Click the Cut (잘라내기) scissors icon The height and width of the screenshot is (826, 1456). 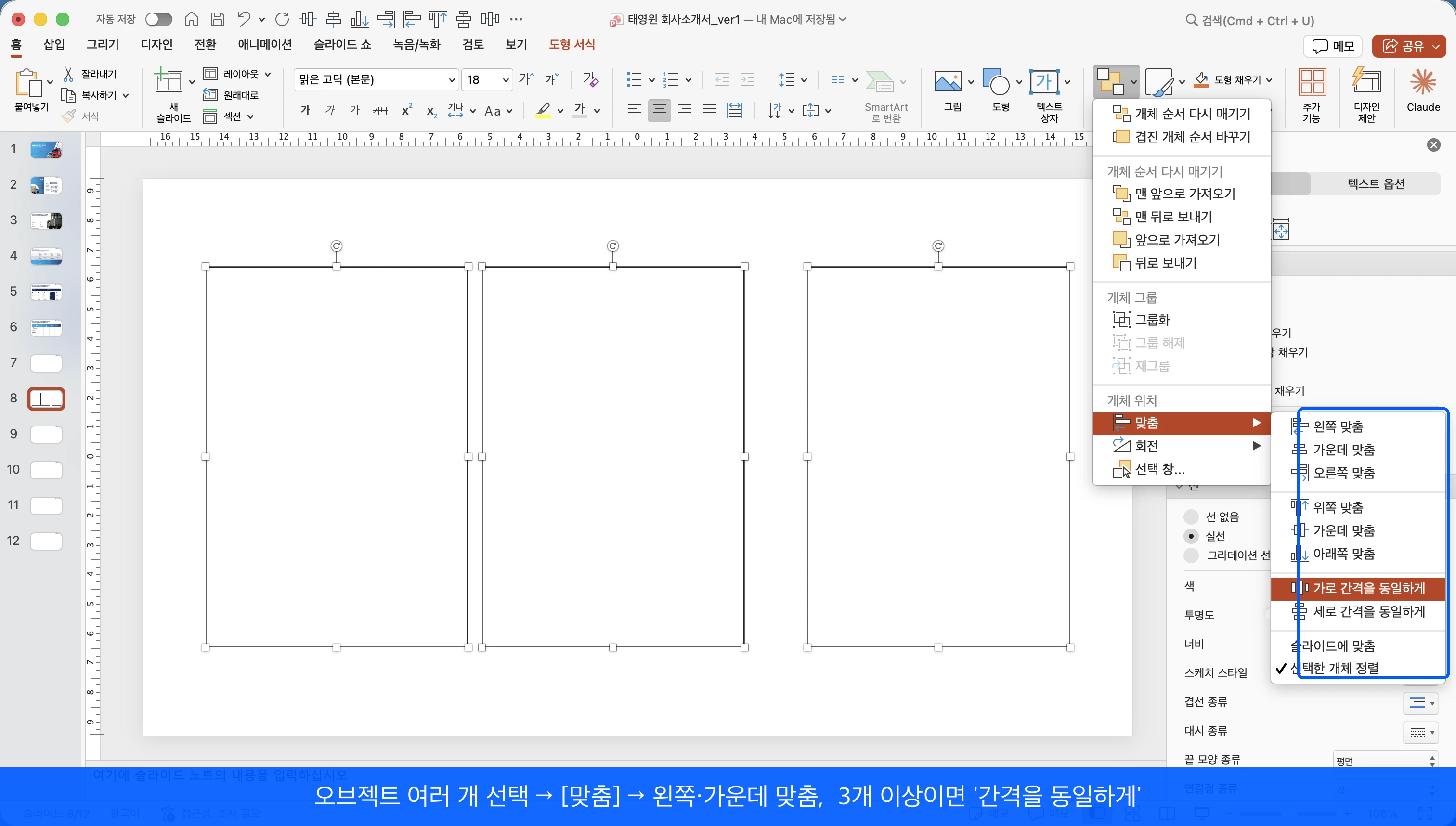[x=68, y=74]
